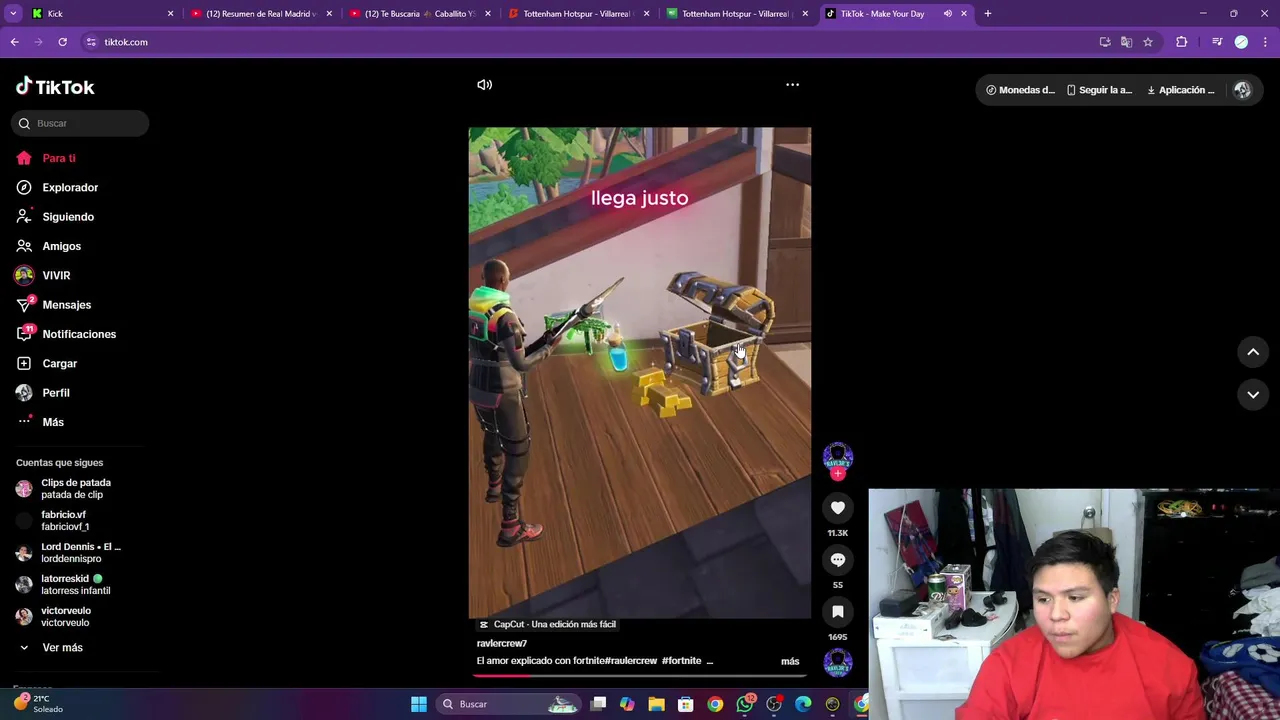Viewport: 1280px width, 720px height.
Task: Open Chrome extensions puzzle icon
Action: coord(1181,42)
